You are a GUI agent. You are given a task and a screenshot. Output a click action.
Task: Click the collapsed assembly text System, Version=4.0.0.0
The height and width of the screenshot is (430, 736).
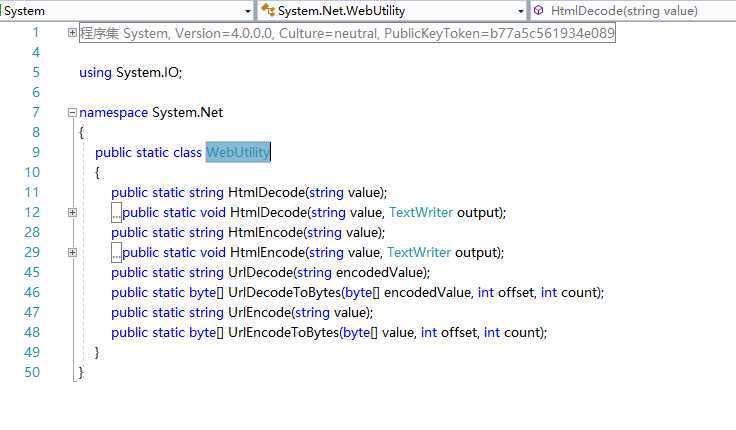pyautogui.click(x=347, y=33)
